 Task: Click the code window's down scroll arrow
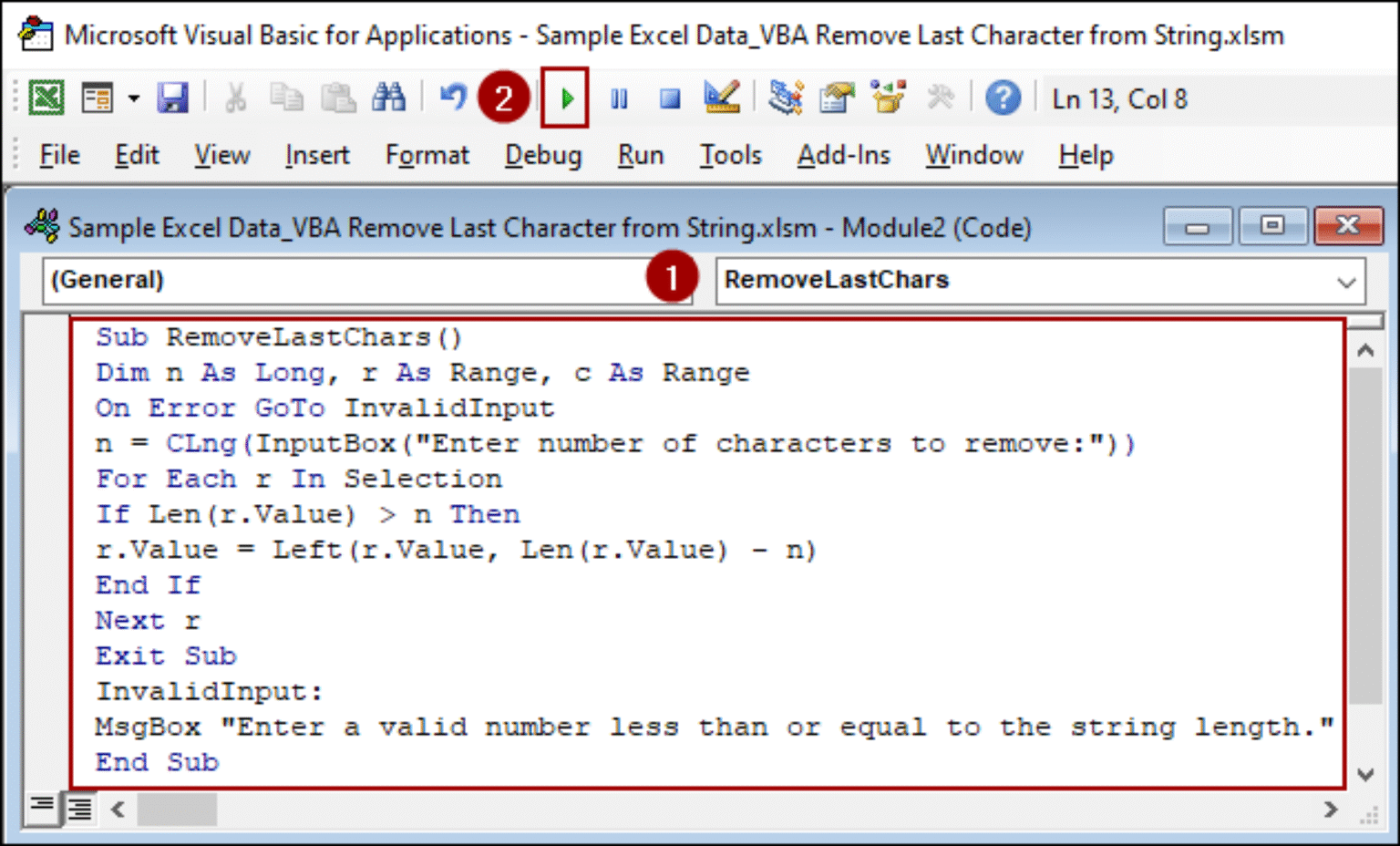(x=1364, y=770)
